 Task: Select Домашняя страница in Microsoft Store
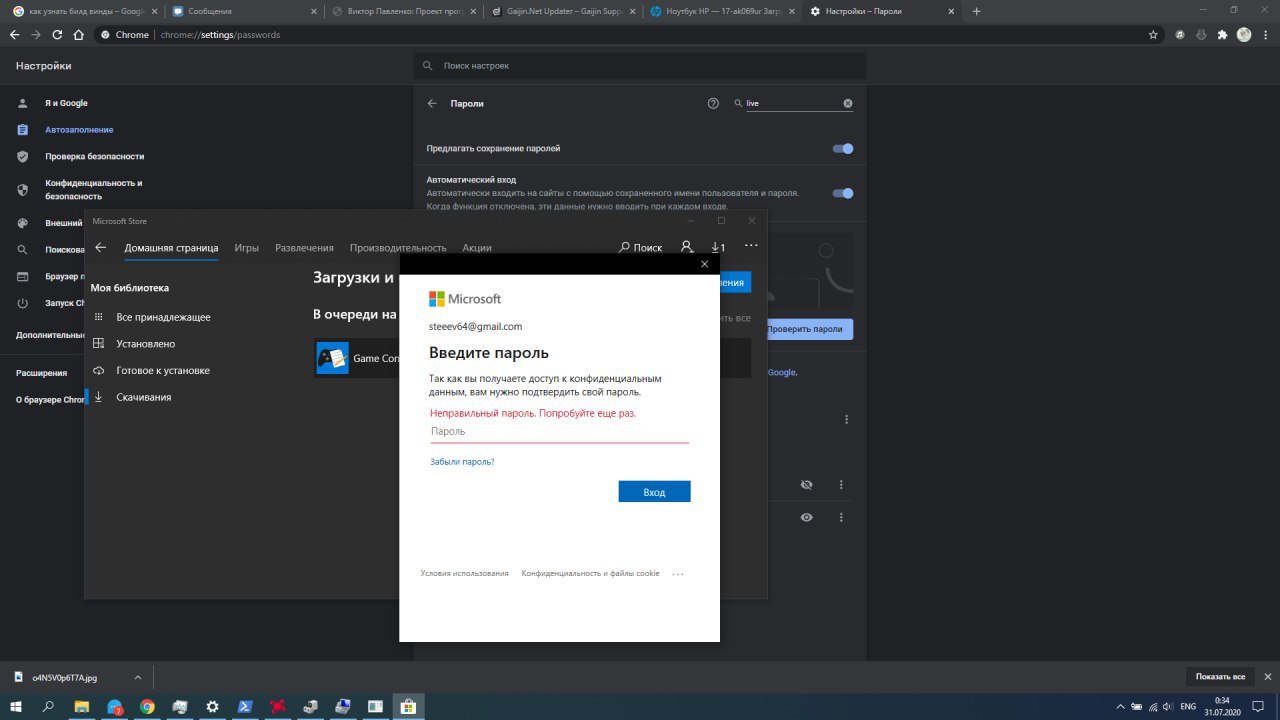click(171, 247)
